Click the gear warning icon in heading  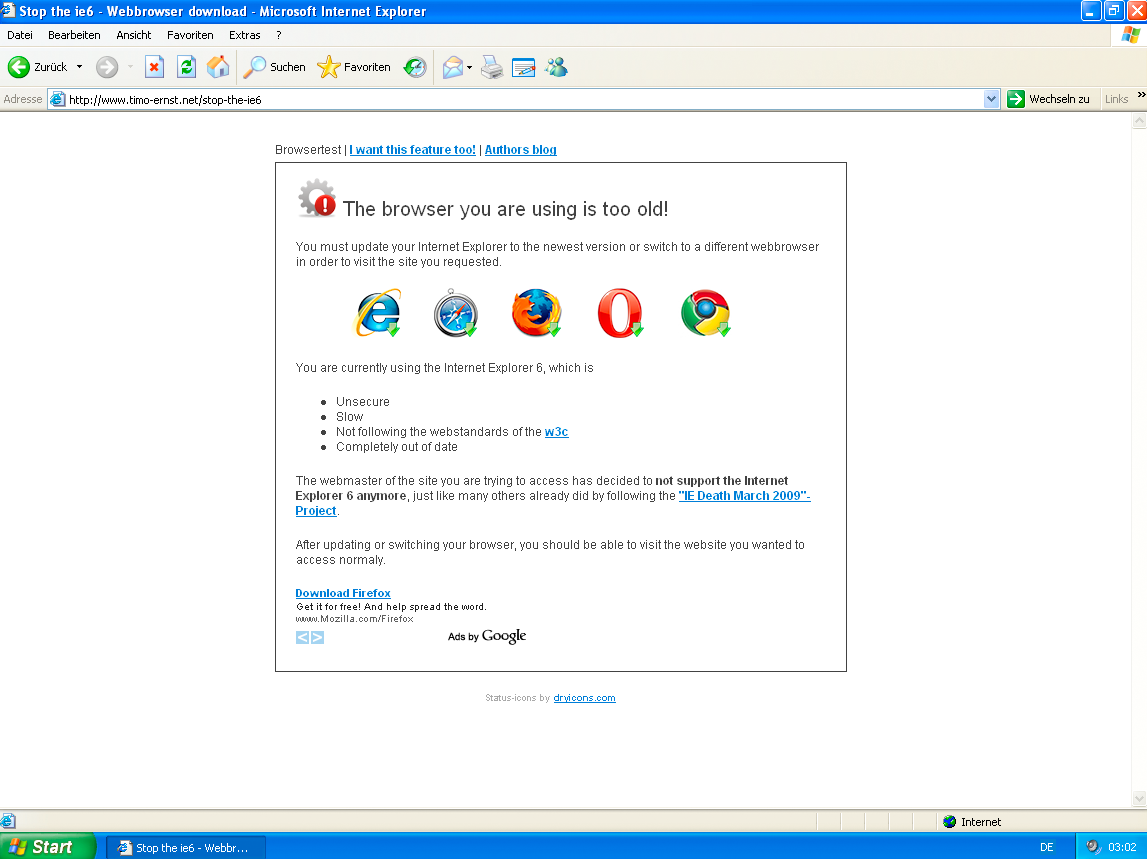point(317,198)
